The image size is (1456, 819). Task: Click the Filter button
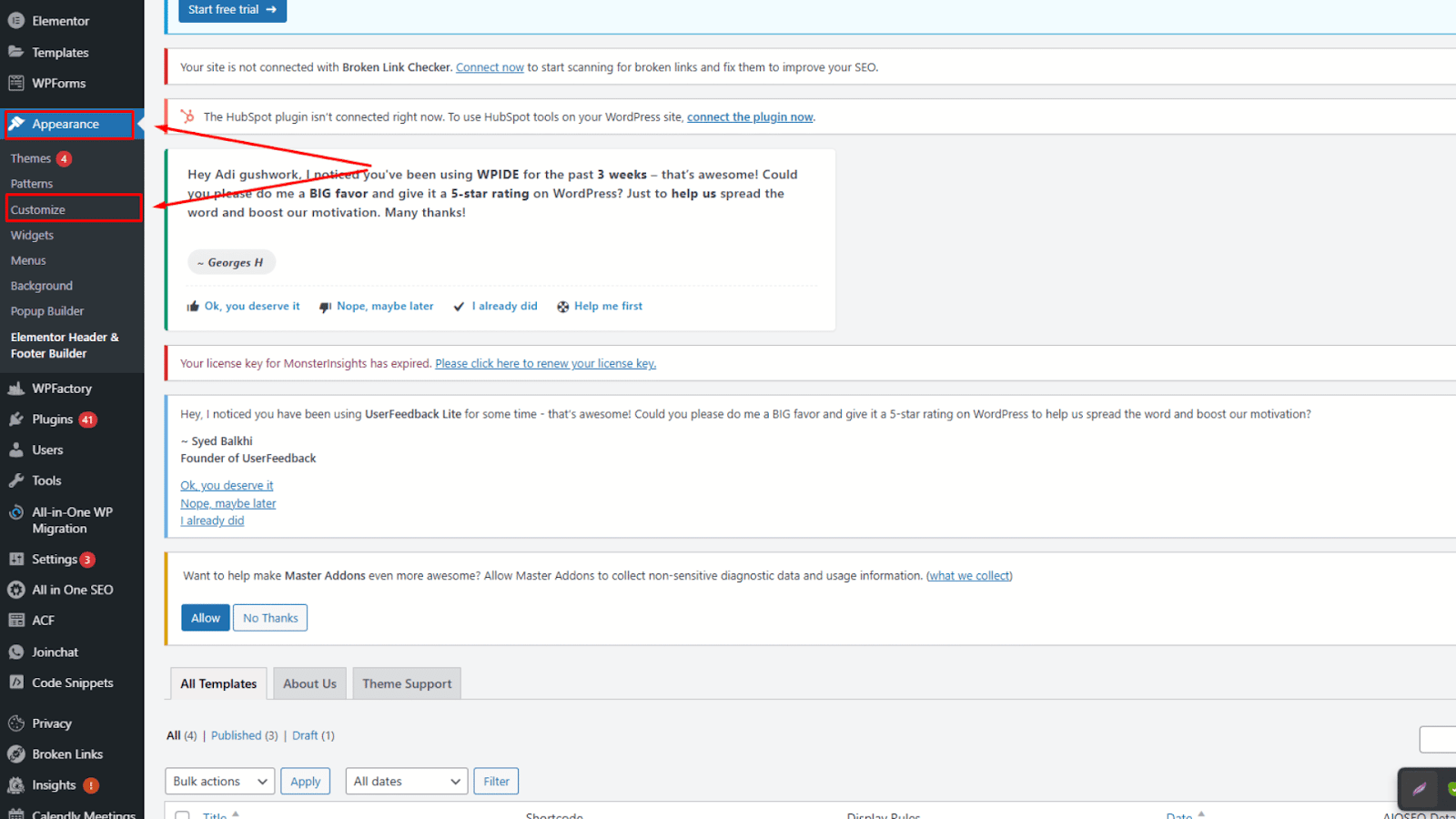coord(496,781)
